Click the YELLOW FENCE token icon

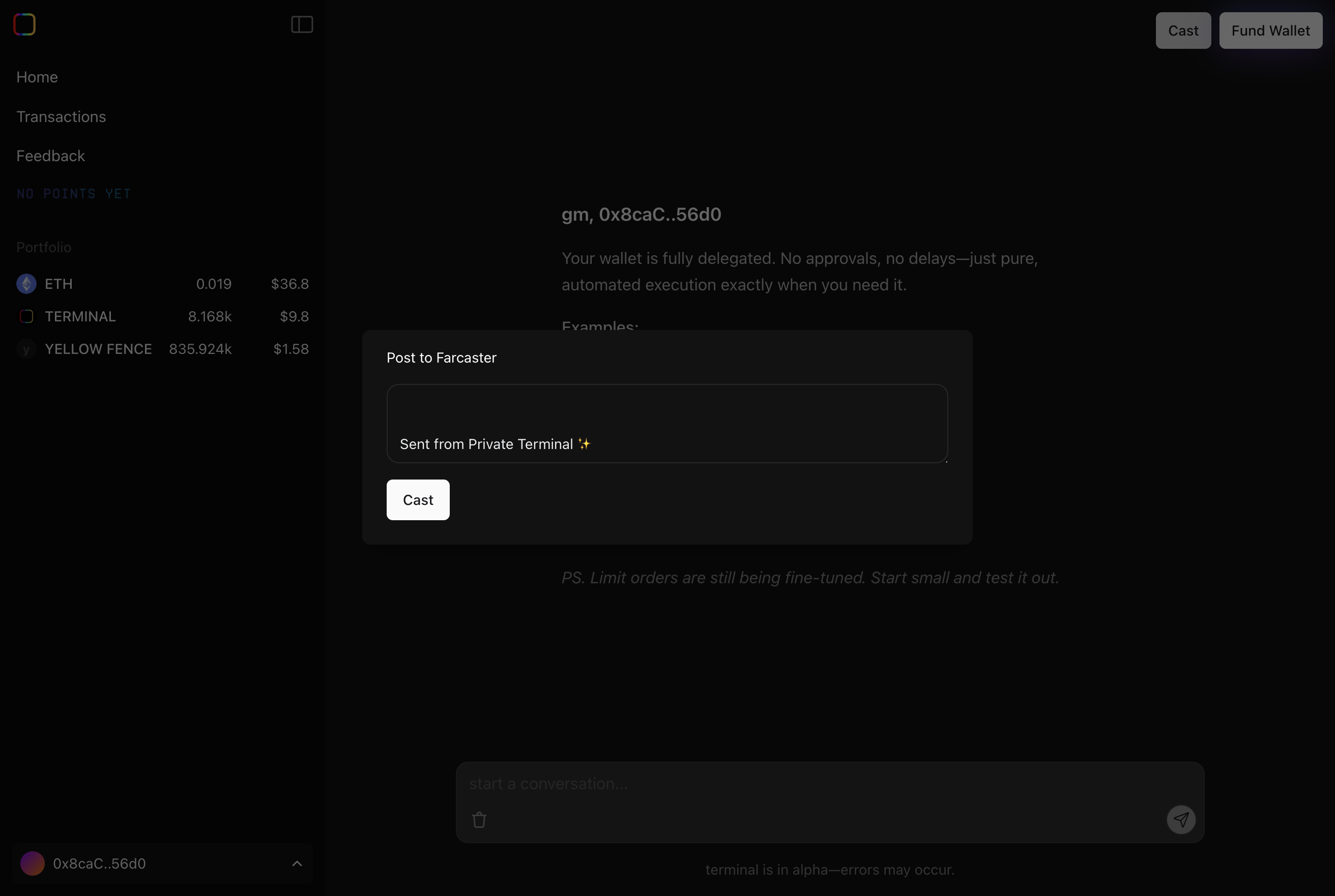(x=26, y=349)
